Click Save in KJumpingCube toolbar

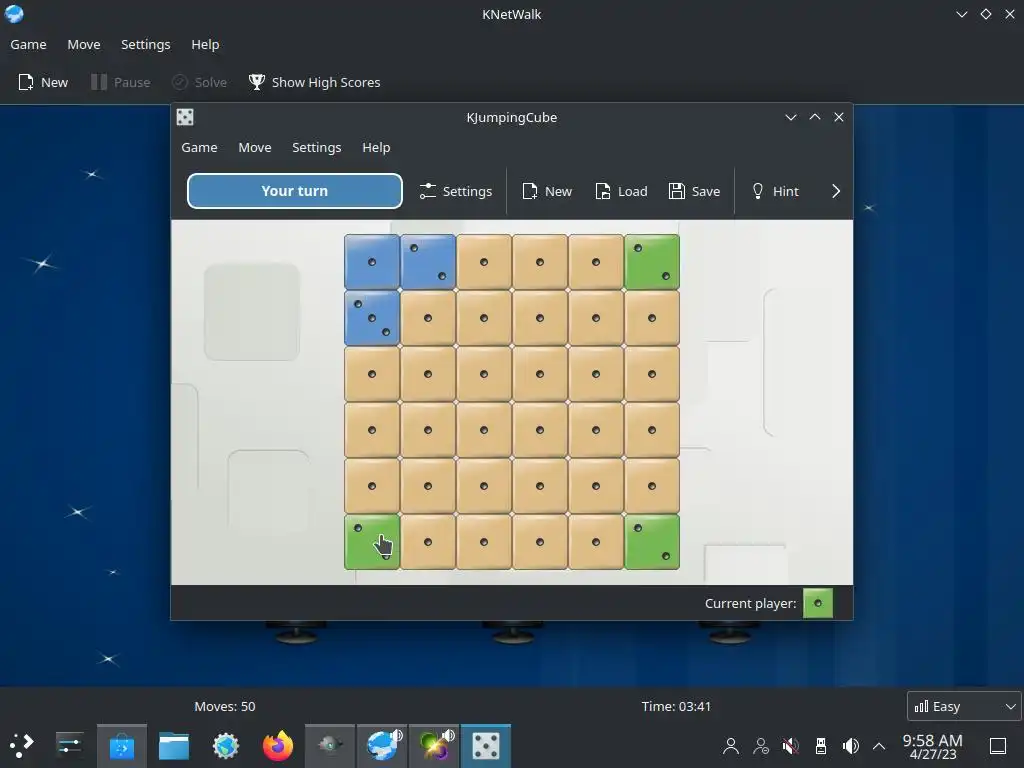pyautogui.click(x=694, y=191)
